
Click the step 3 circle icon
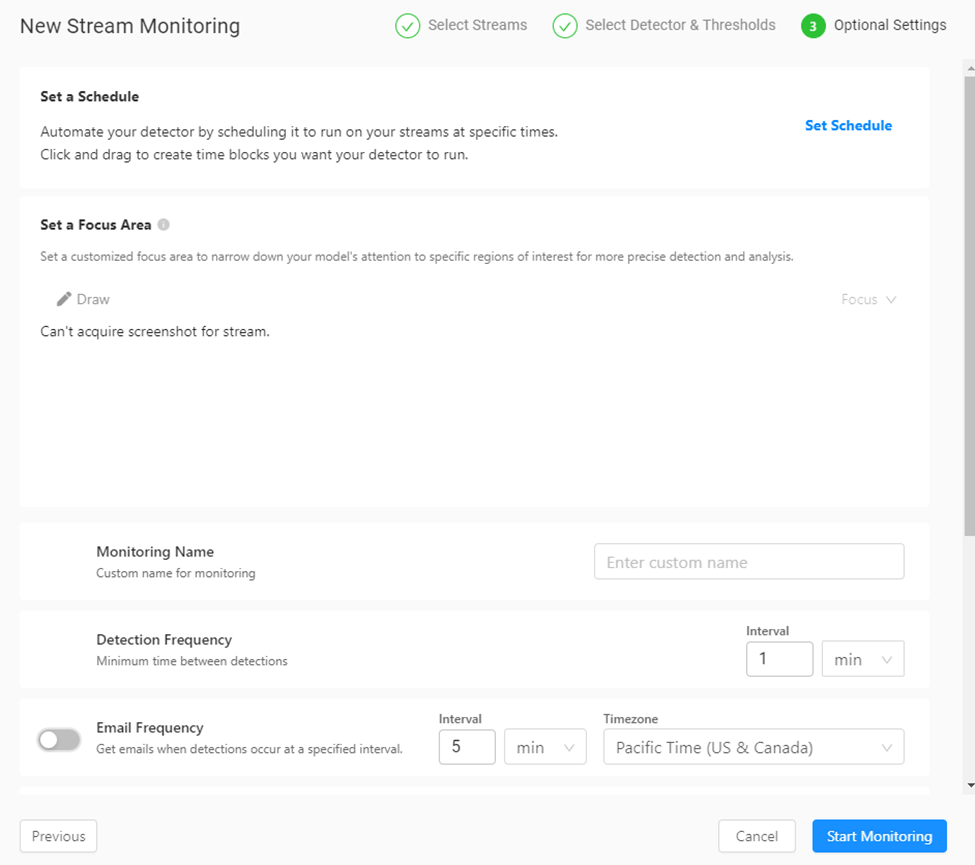[813, 26]
